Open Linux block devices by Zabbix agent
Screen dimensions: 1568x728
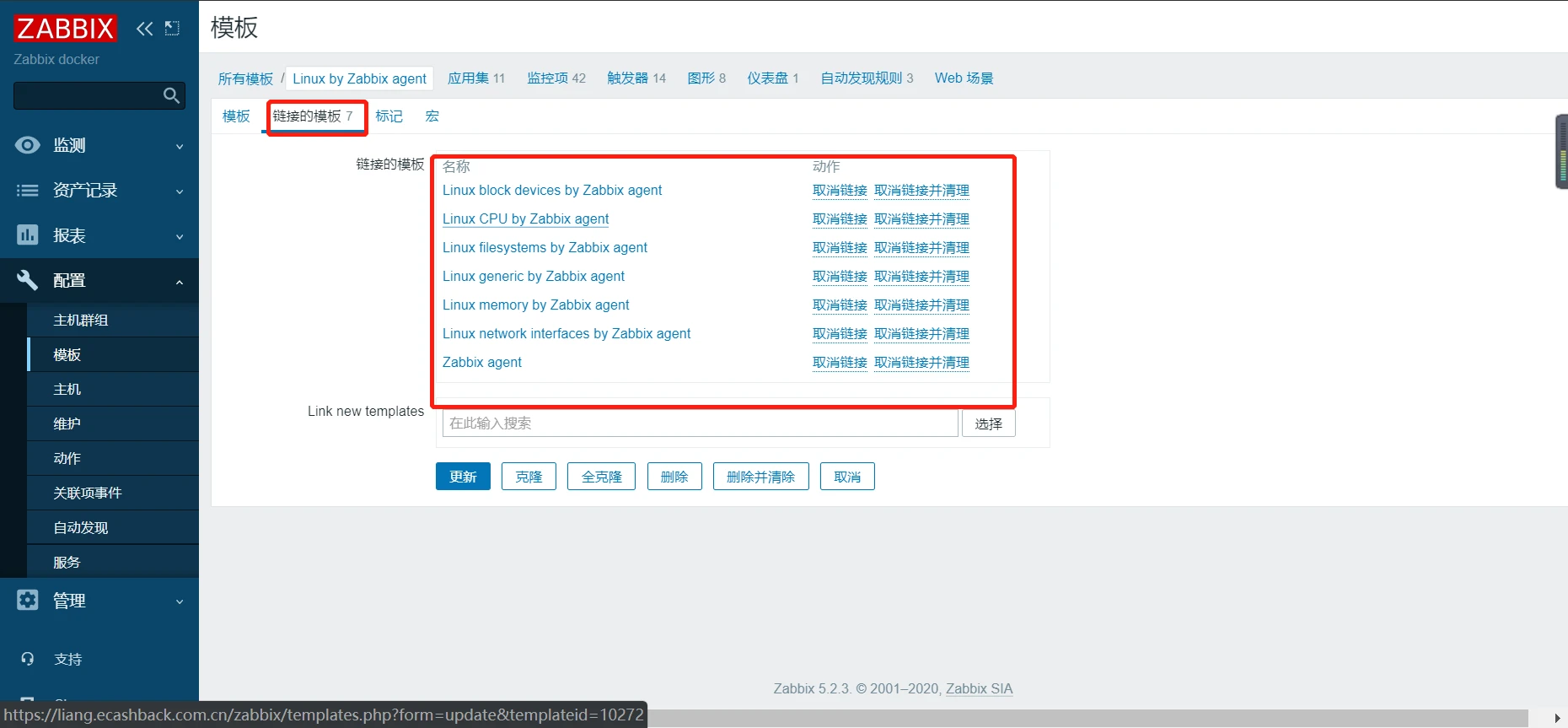(552, 191)
